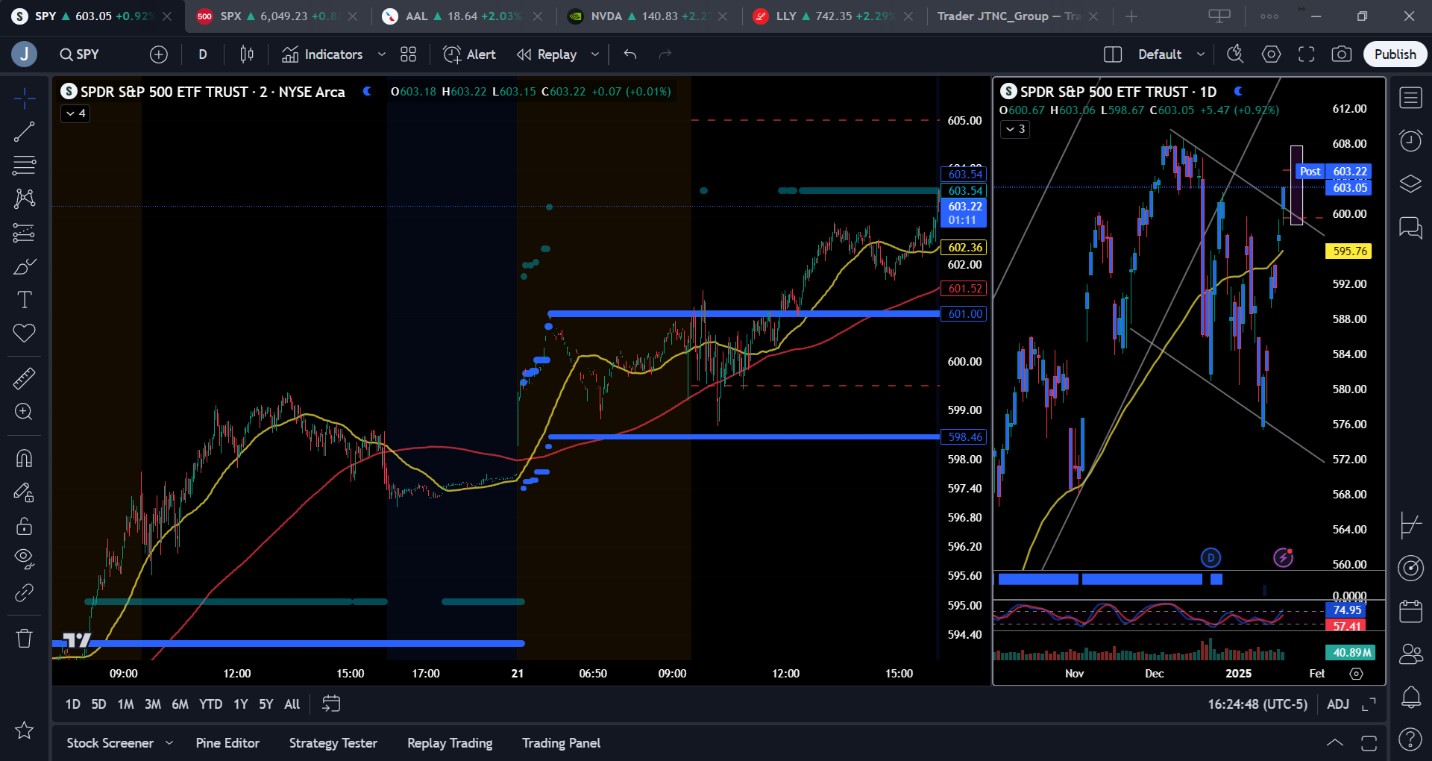Open the layout setup selector icon
Image resolution: width=1432 pixels, height=761 pixels.
click(x=1113, y=54)
